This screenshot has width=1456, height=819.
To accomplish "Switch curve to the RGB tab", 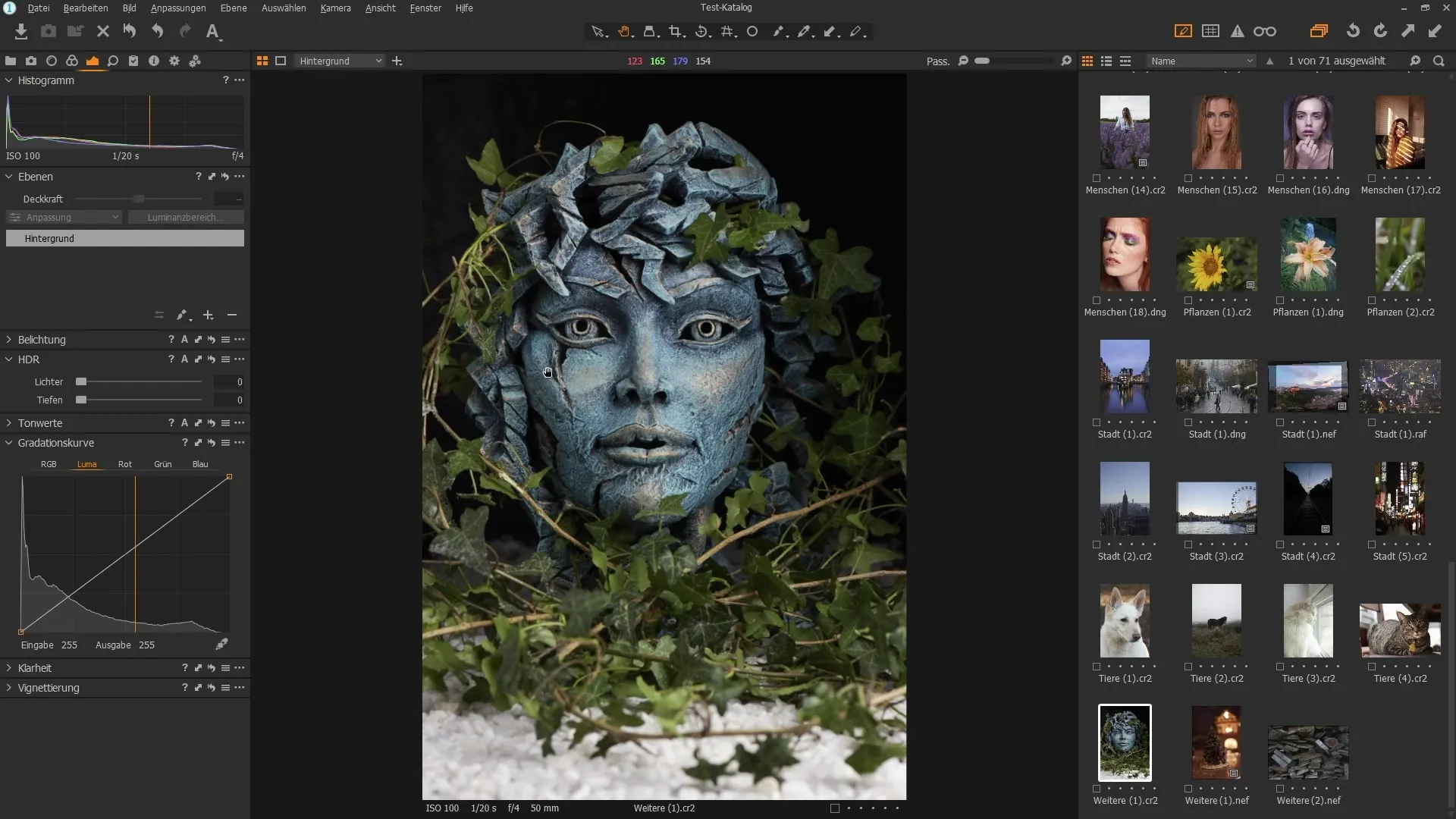I will (49, 464).
